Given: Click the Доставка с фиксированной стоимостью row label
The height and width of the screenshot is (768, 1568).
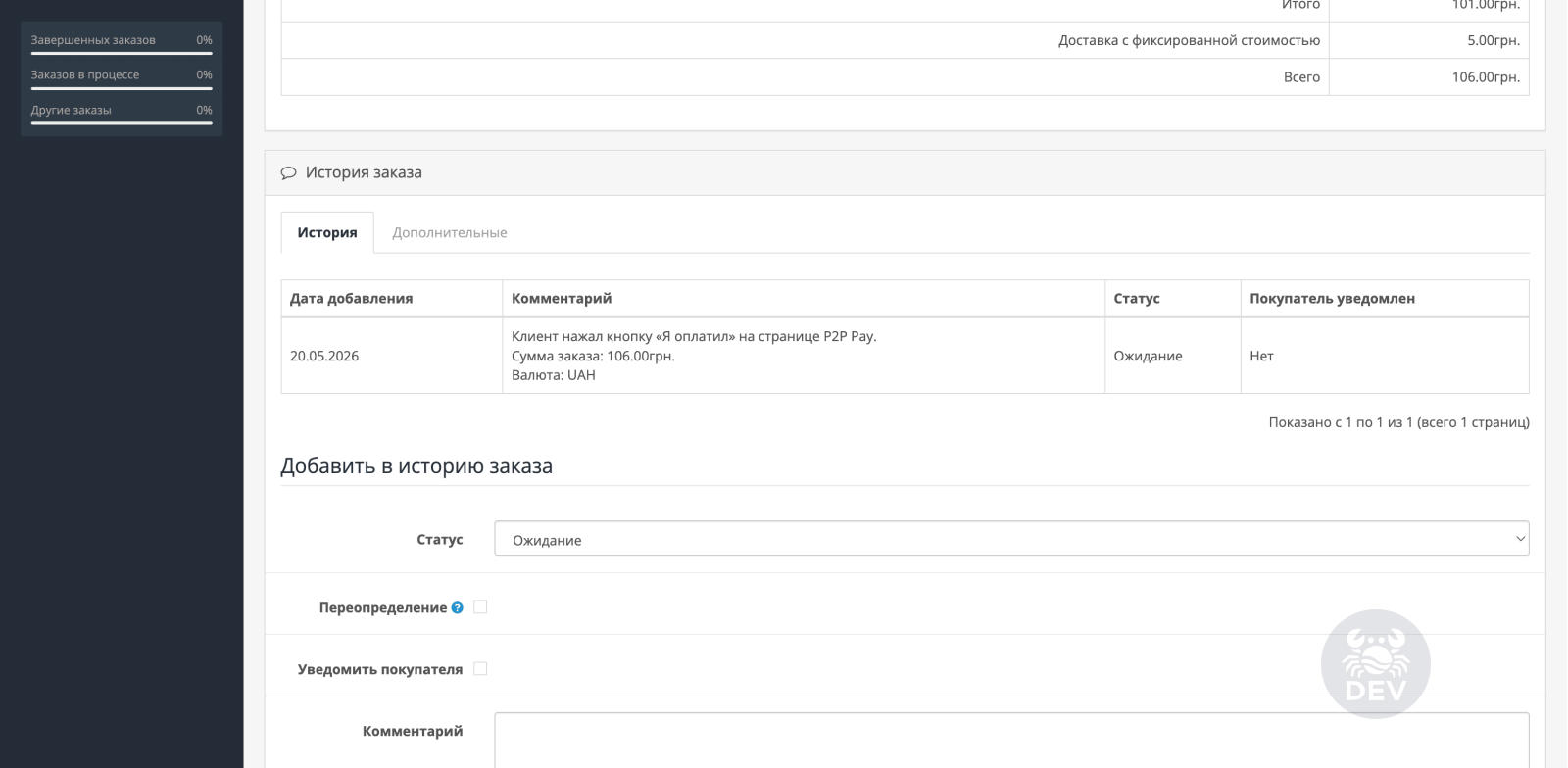Looking at the screenshot, I should (x=1189, y=40).
